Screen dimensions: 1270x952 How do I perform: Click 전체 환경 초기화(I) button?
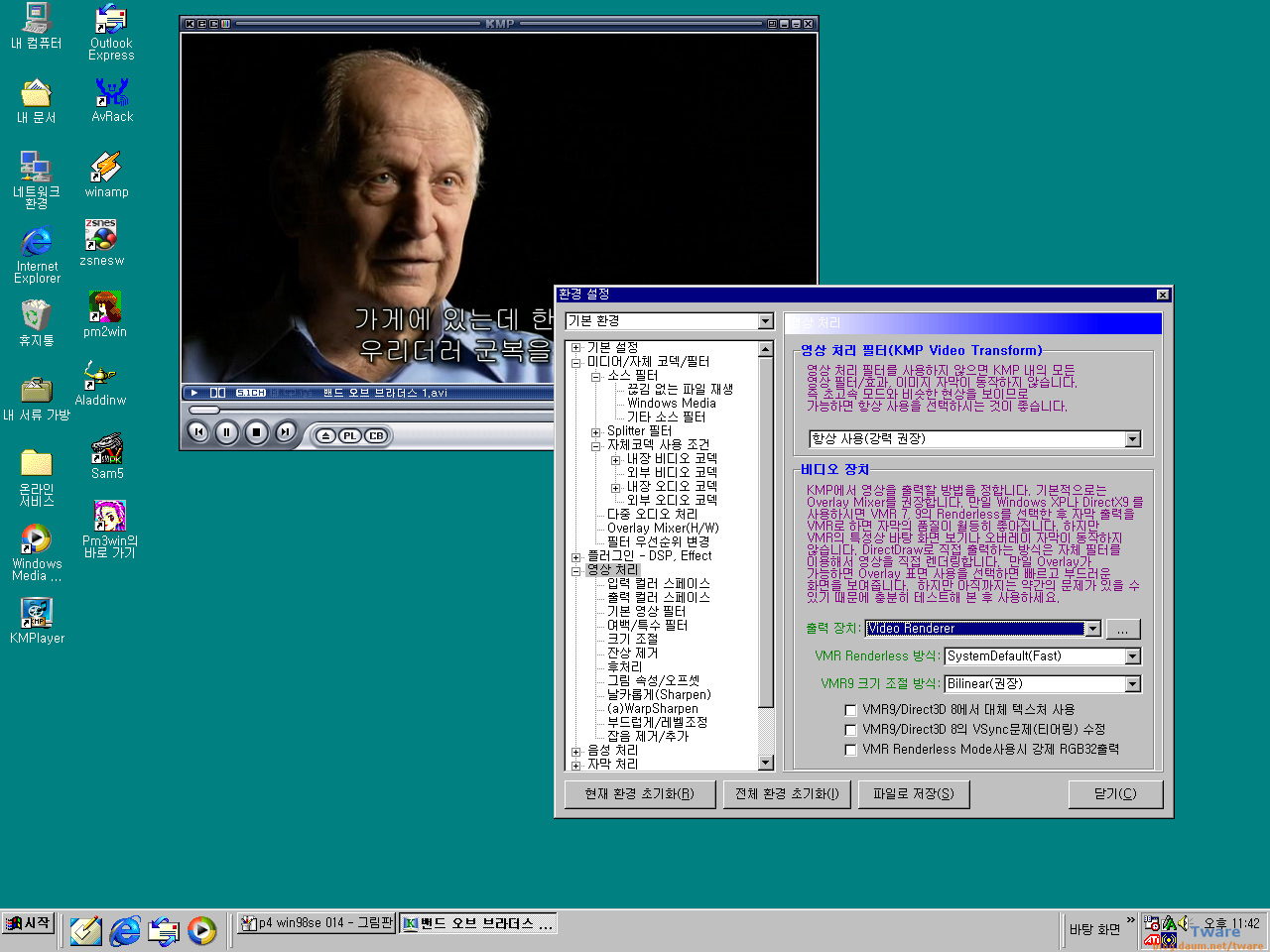(787, 794)
